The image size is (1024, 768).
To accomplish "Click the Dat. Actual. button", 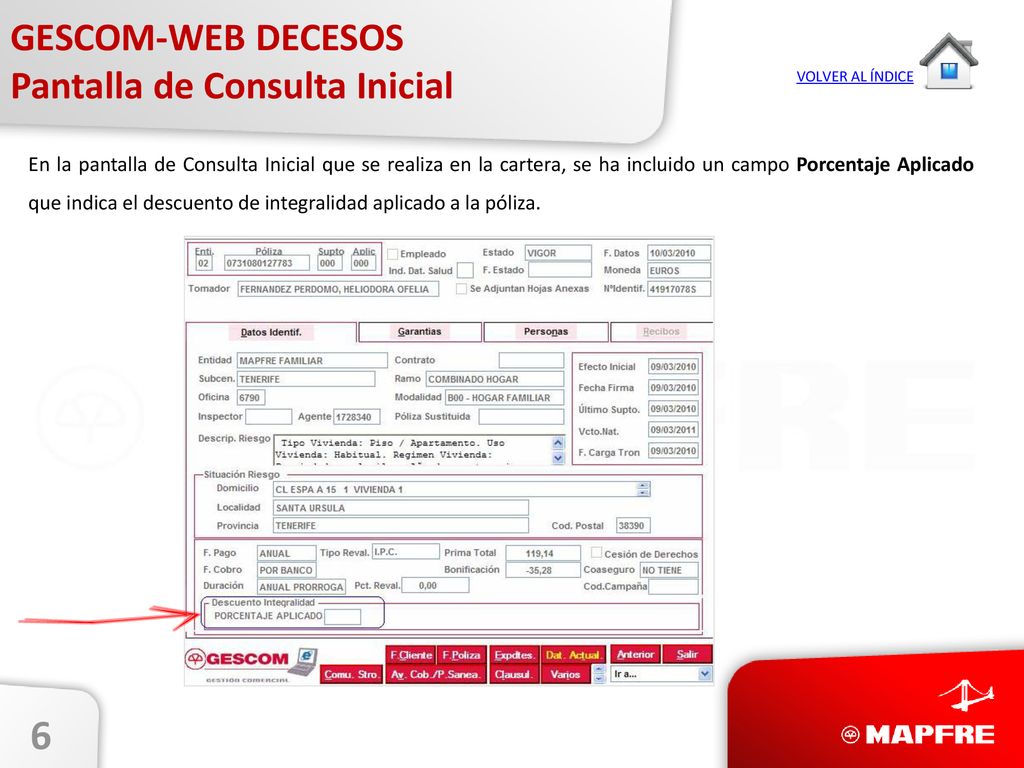I will [573, 654].
